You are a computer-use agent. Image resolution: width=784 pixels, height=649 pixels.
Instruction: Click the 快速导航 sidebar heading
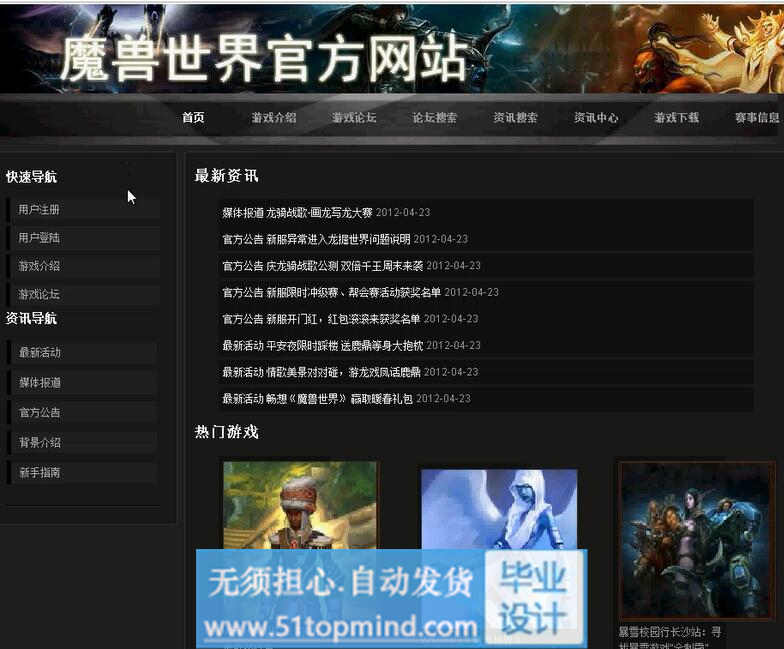[31, 176]
